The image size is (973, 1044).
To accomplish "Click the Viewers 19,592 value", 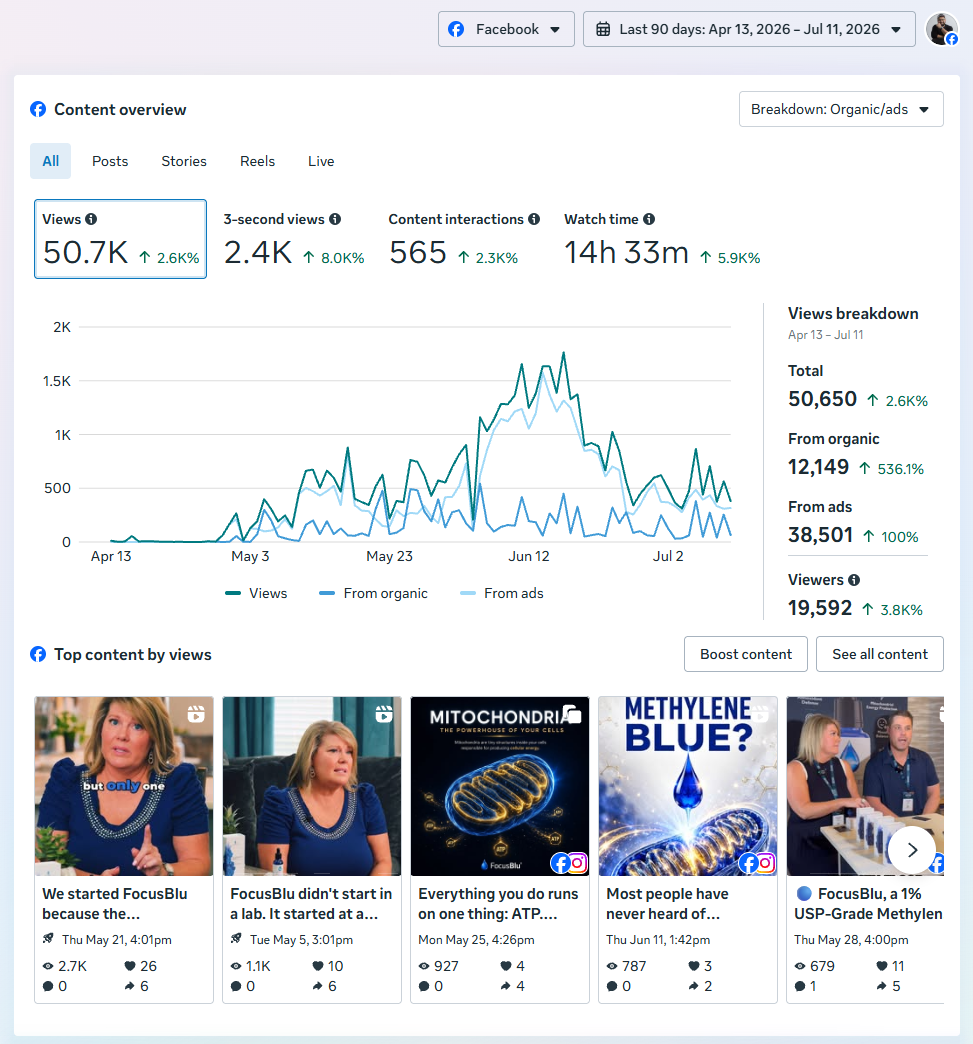I will (820, 609).
